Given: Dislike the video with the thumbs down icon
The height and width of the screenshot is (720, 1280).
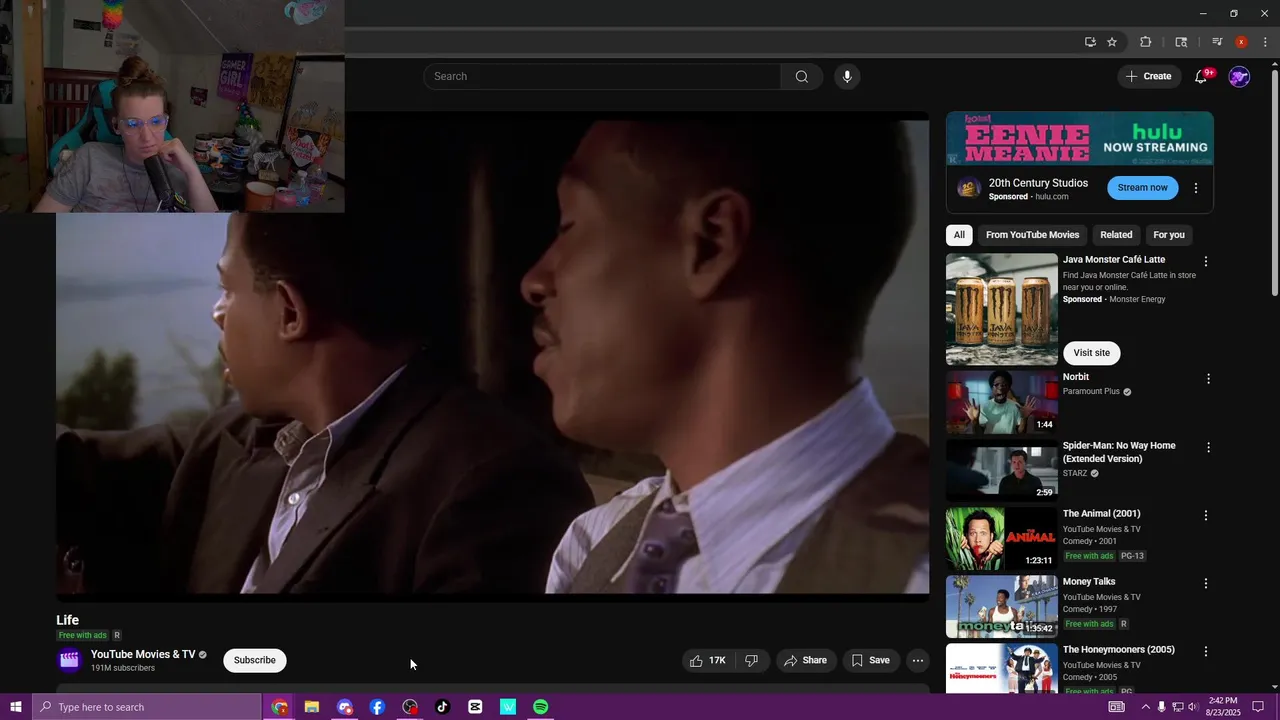Looking at the screenshot, I should tap(752, 660).
